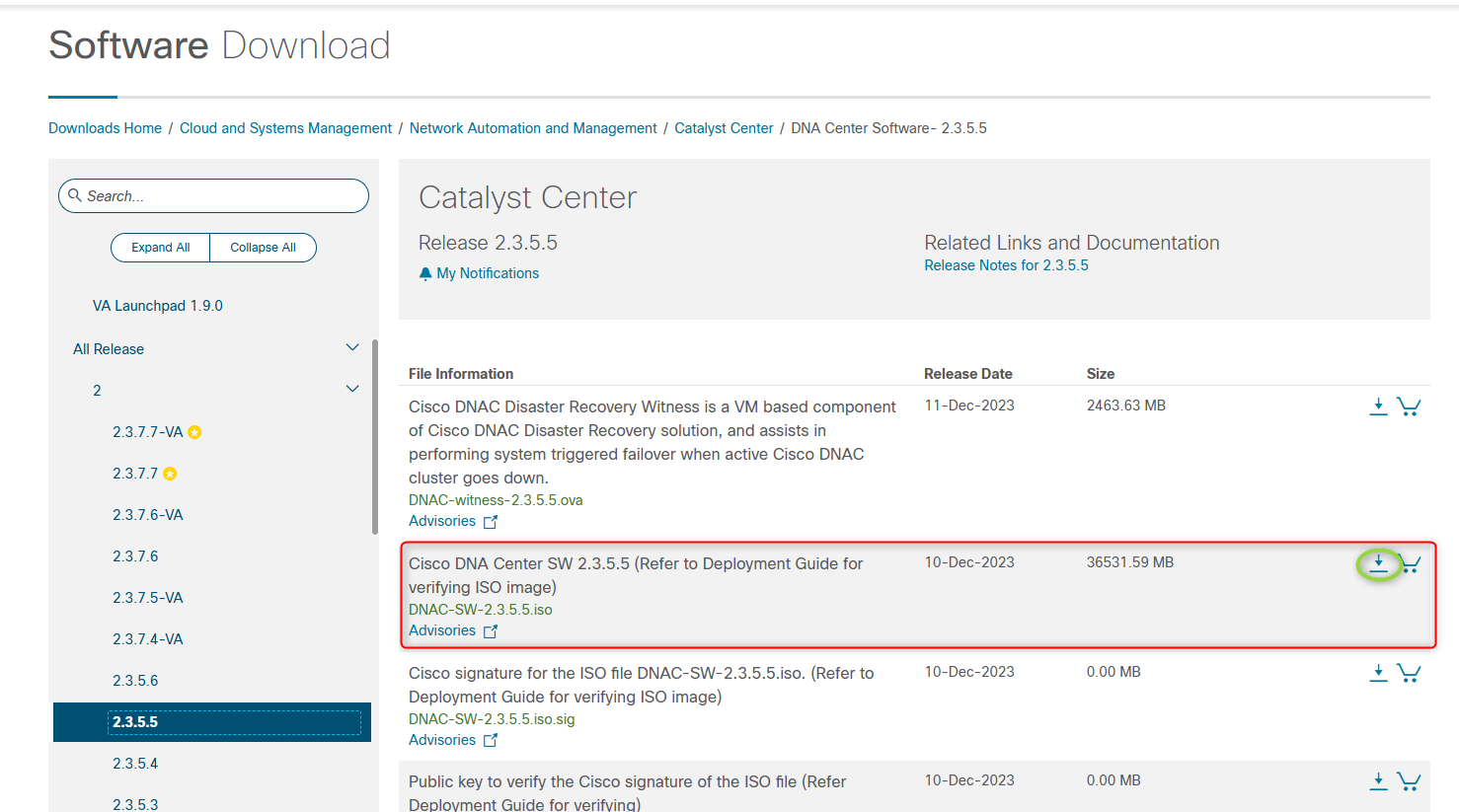Select release 2.3.7.6-VA

[148, 515]
